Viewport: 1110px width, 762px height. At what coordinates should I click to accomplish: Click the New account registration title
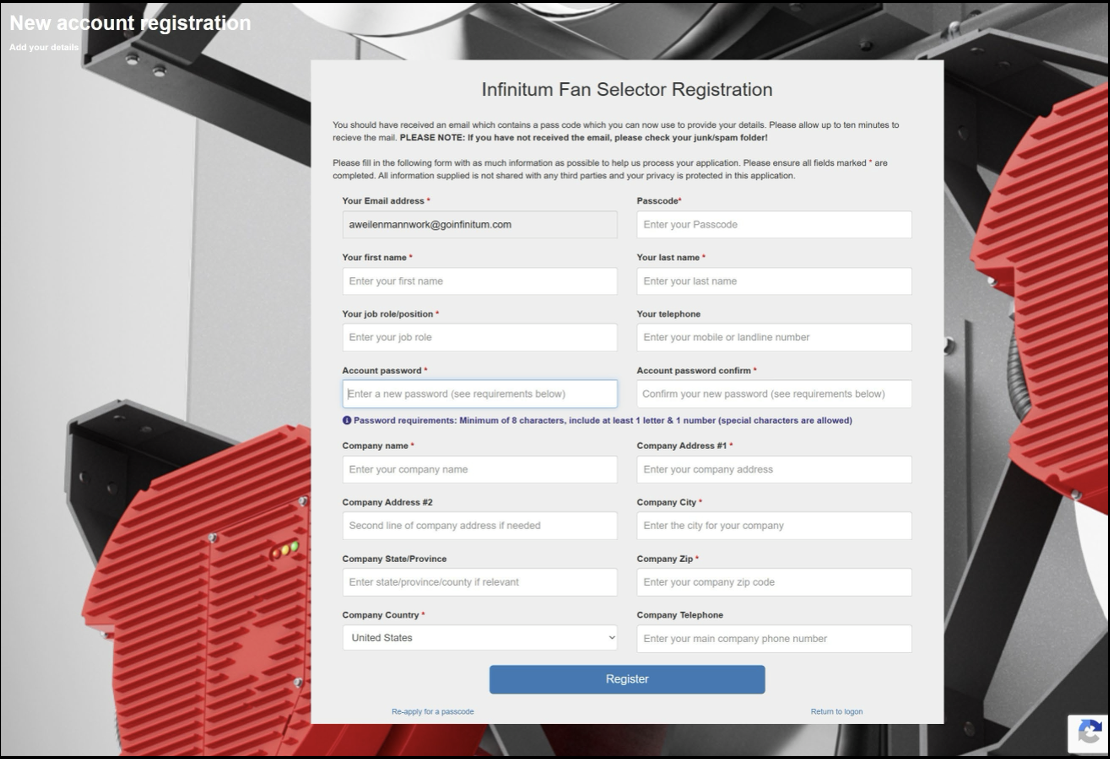coord(130,23)
